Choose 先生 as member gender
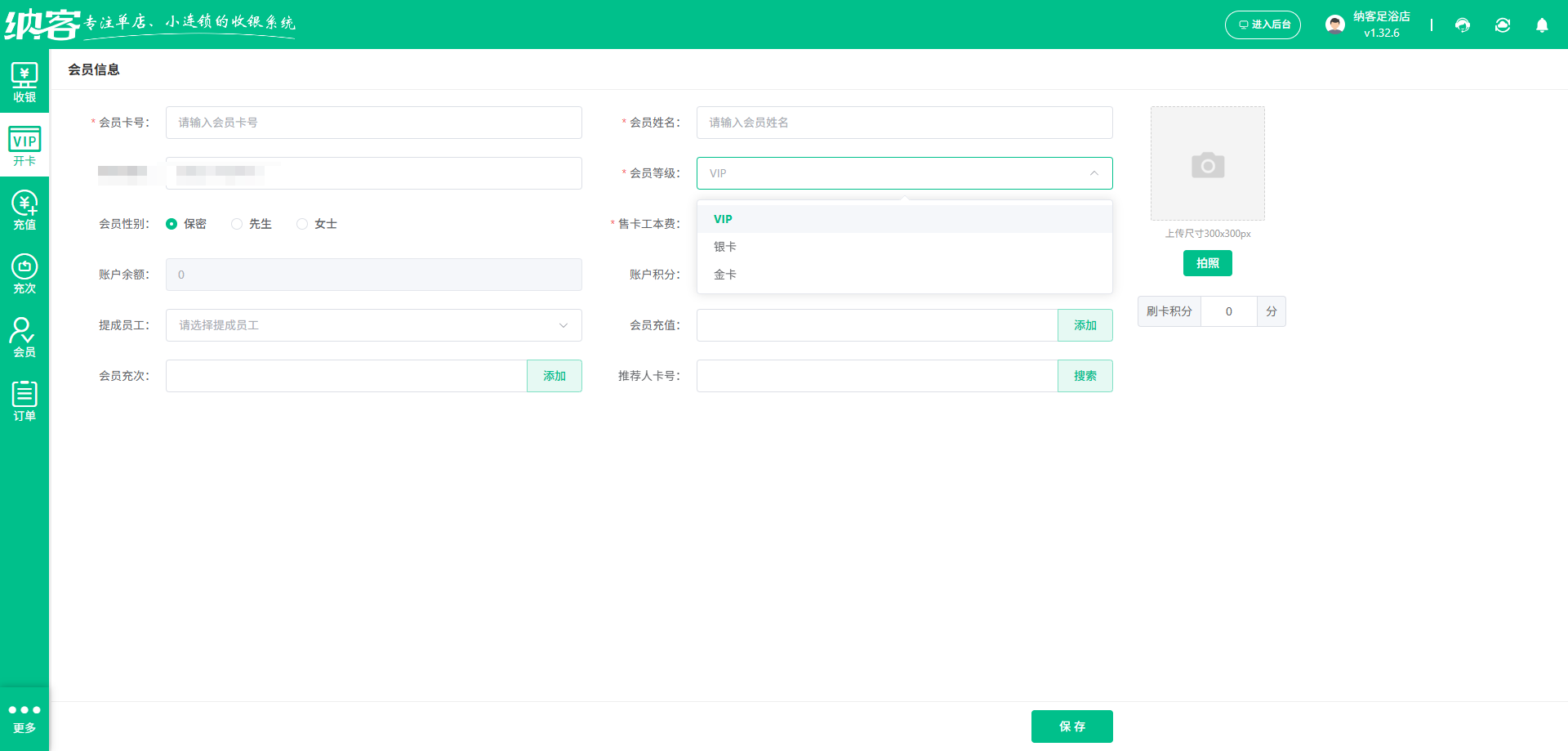This screenshot has width=1568, height=751. [x=237, y=223]
